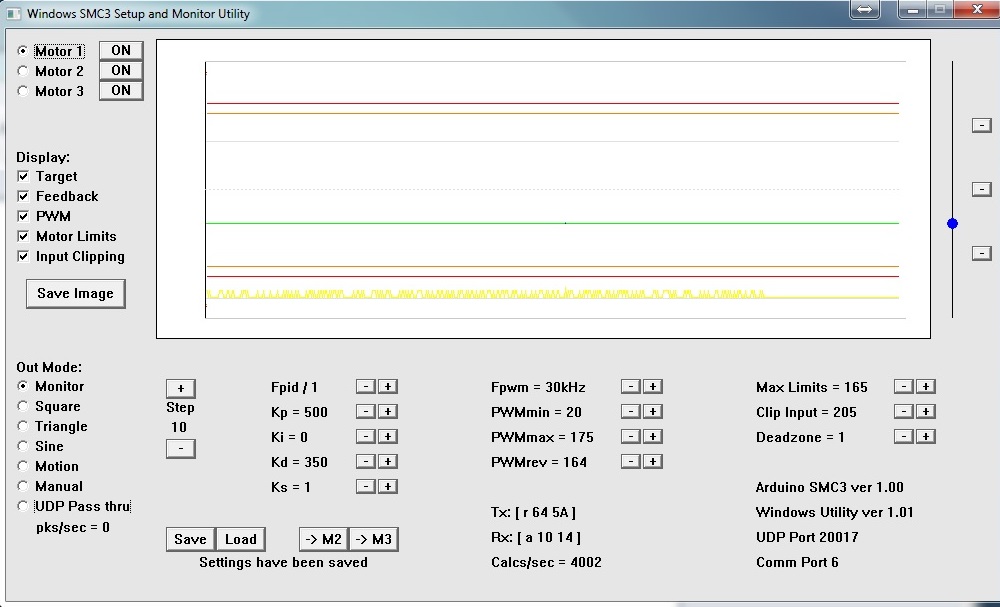
Task: Decrease PWMmax with its minus button
Action: click(x=631, y=436)
